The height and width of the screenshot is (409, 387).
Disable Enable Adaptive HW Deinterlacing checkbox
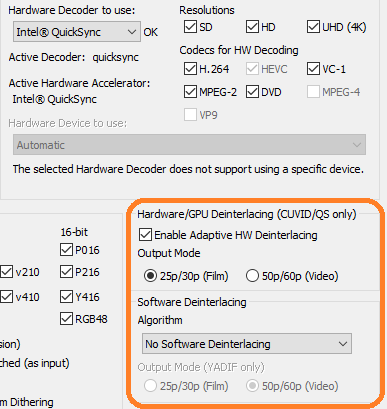click(145, 235)
